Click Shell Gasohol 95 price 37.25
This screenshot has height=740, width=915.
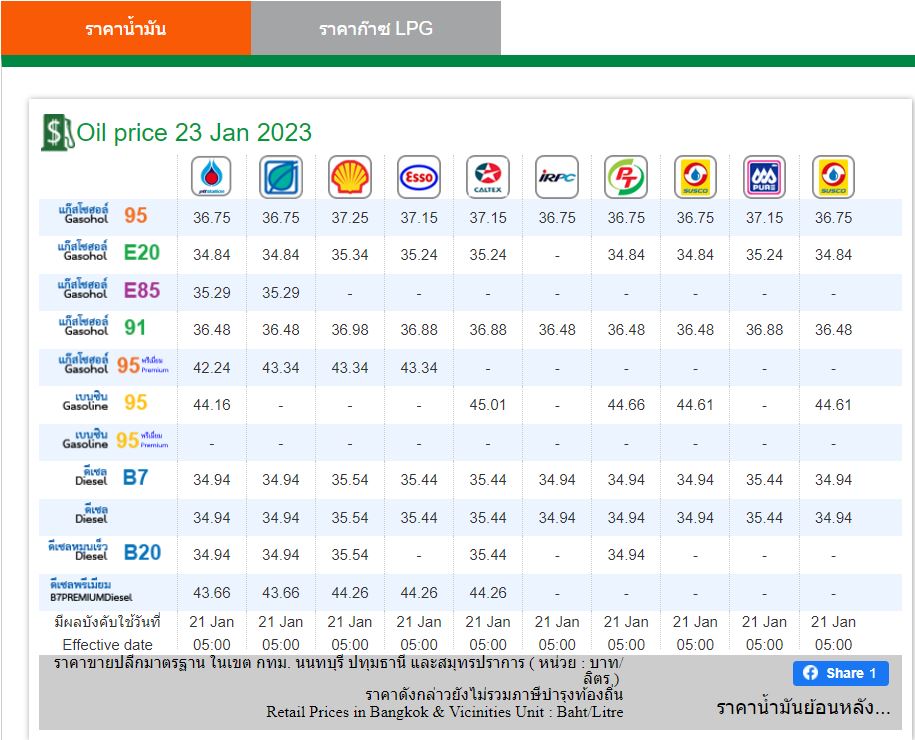coord(350,218)
